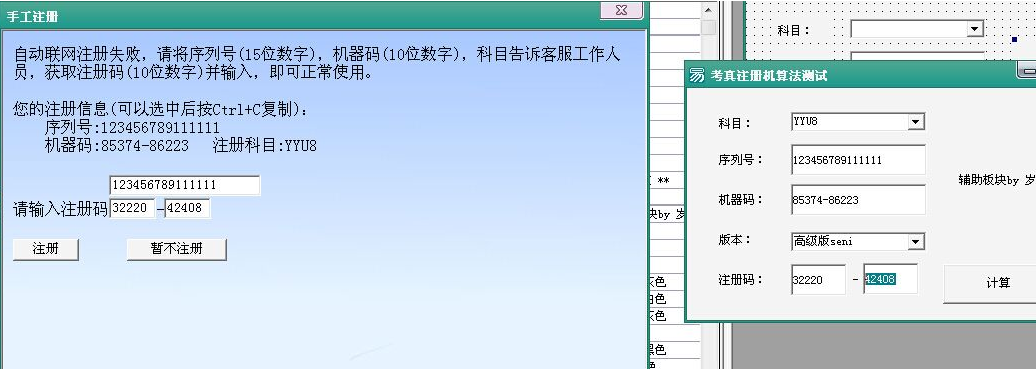Click the 机器码 field showing 85374-86223

coord(858,200)
